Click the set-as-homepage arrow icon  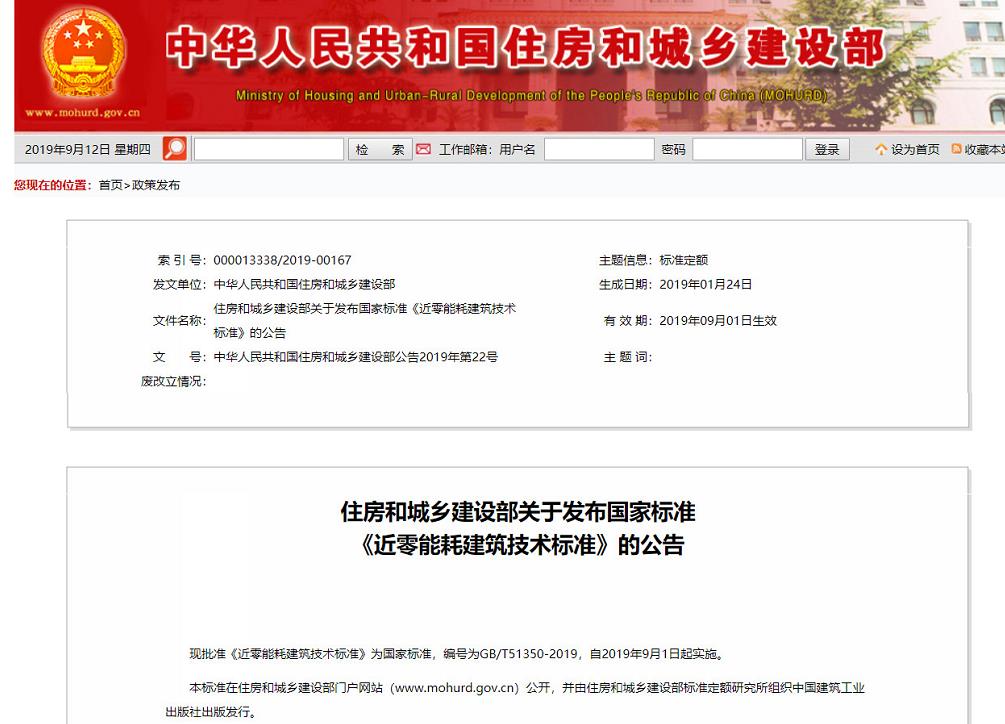pyautogui.click(x=880, y=150)
